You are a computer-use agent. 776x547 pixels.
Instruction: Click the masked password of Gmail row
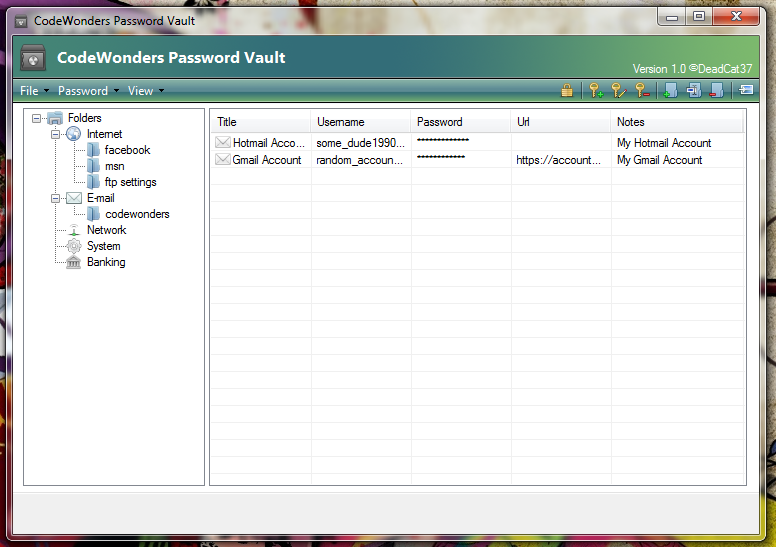(440, 157)
